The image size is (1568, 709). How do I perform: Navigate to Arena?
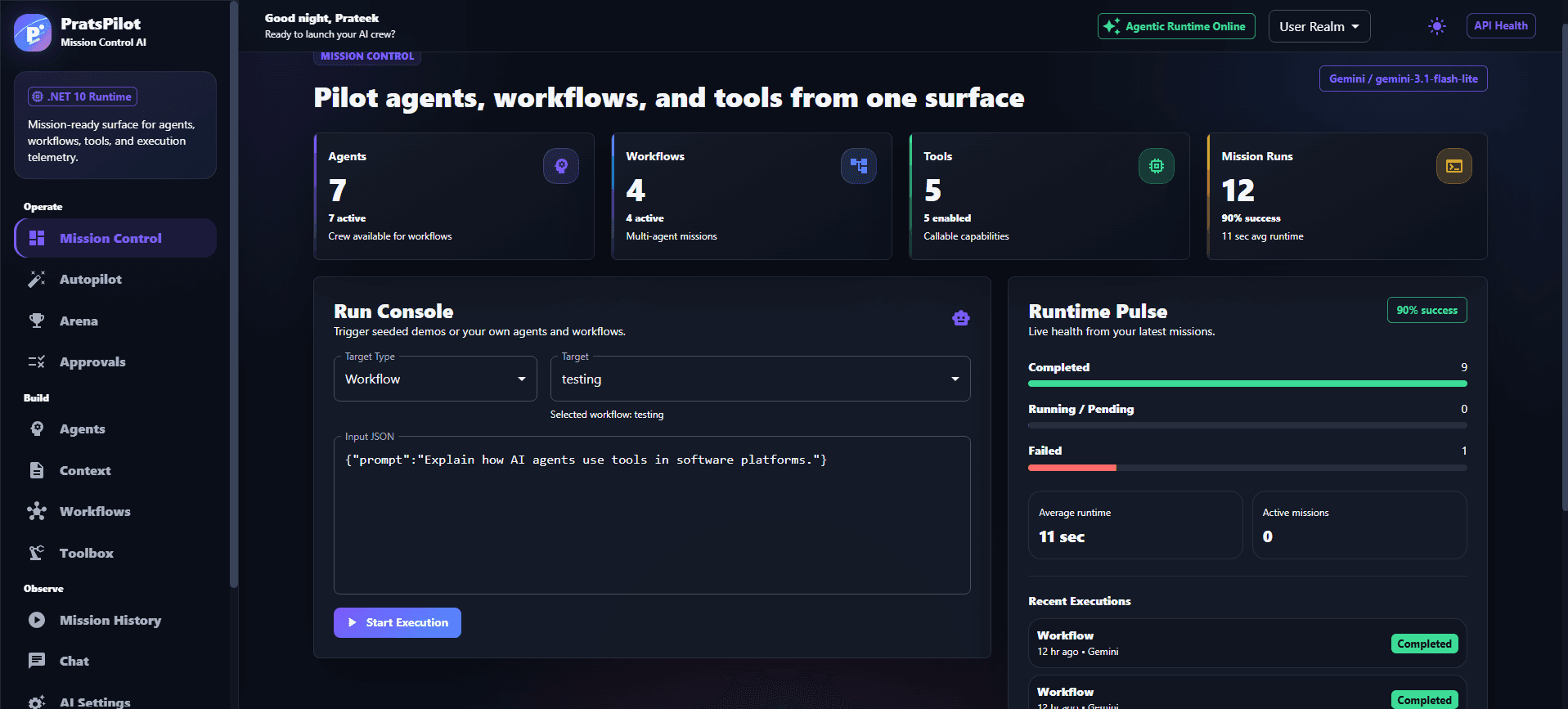coord(115,321)
